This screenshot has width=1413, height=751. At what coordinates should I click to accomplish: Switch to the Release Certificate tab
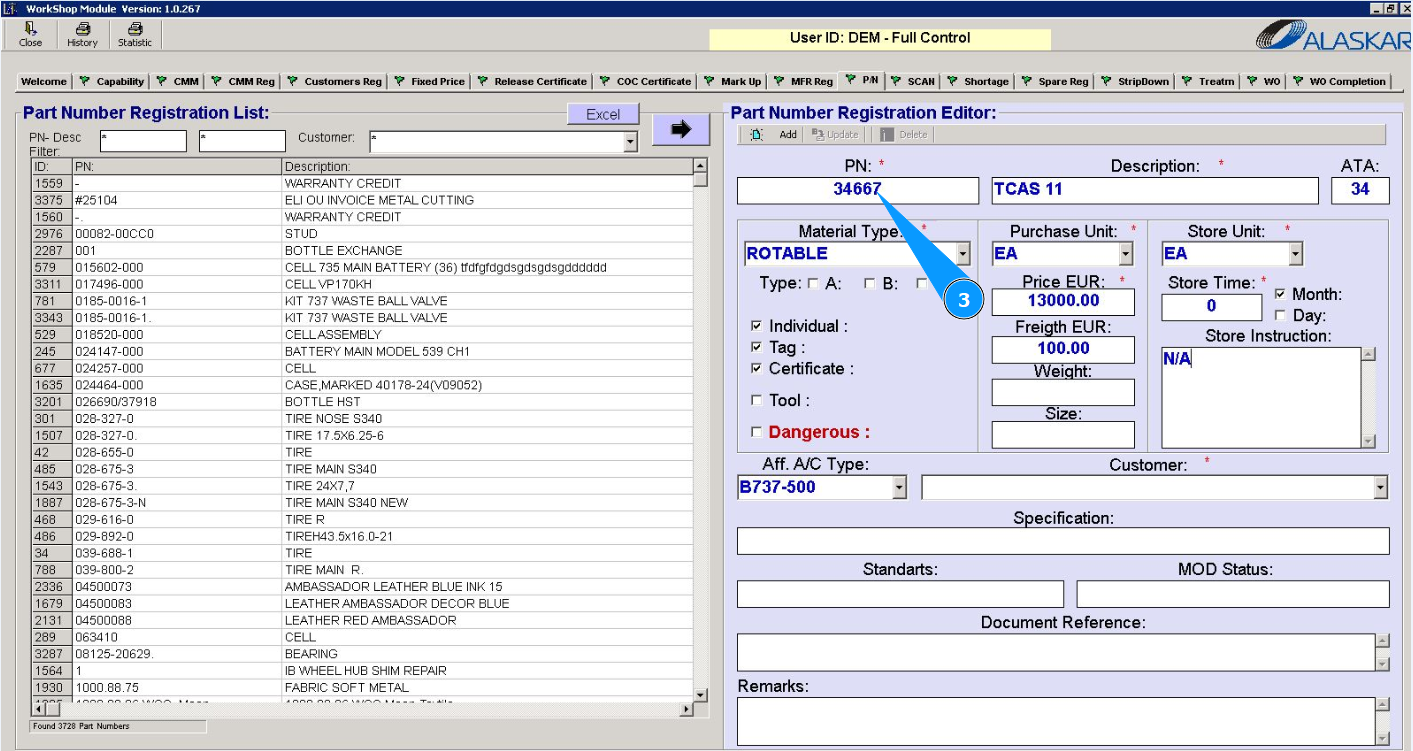[x=532, y=81]
